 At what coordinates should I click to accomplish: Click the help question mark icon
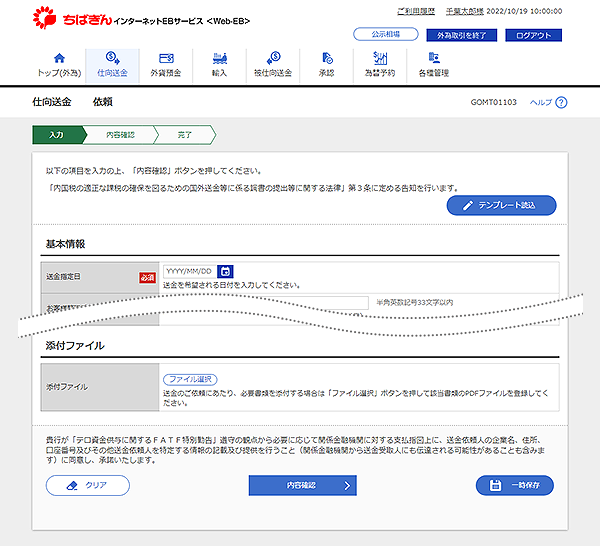[561, 103]
